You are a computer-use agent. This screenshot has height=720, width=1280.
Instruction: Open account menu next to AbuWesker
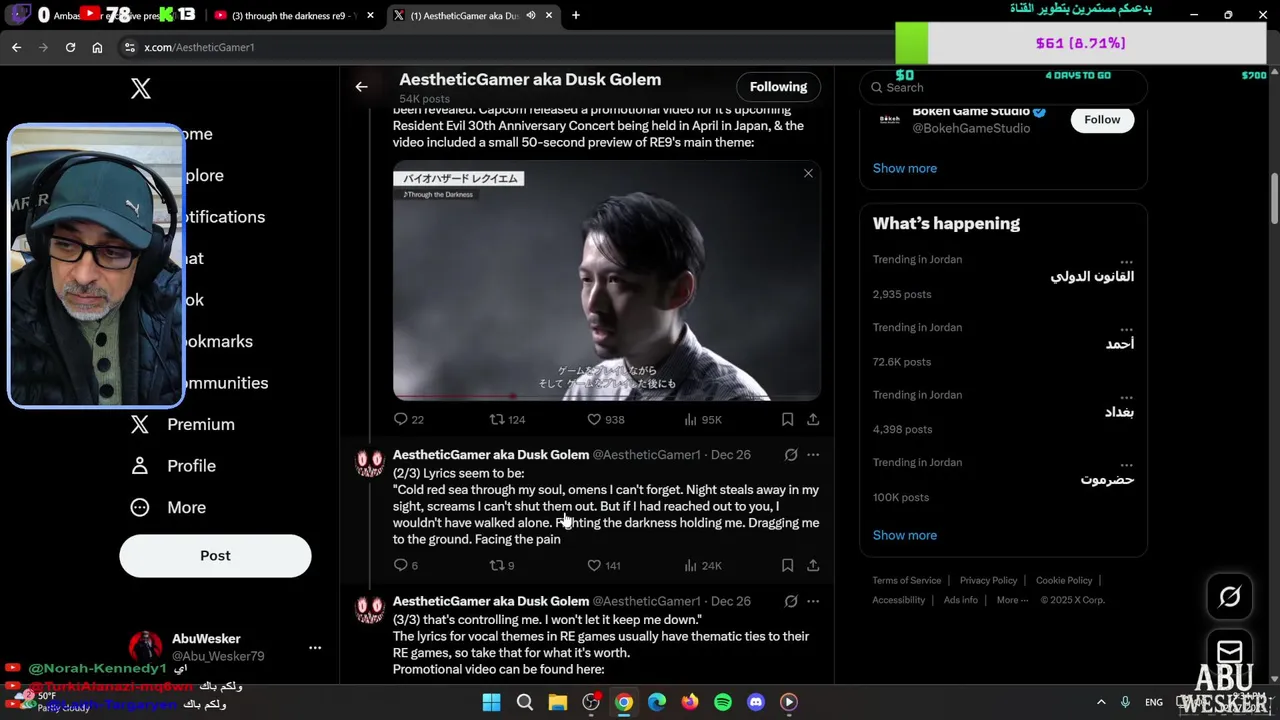(x=315, y=647)
